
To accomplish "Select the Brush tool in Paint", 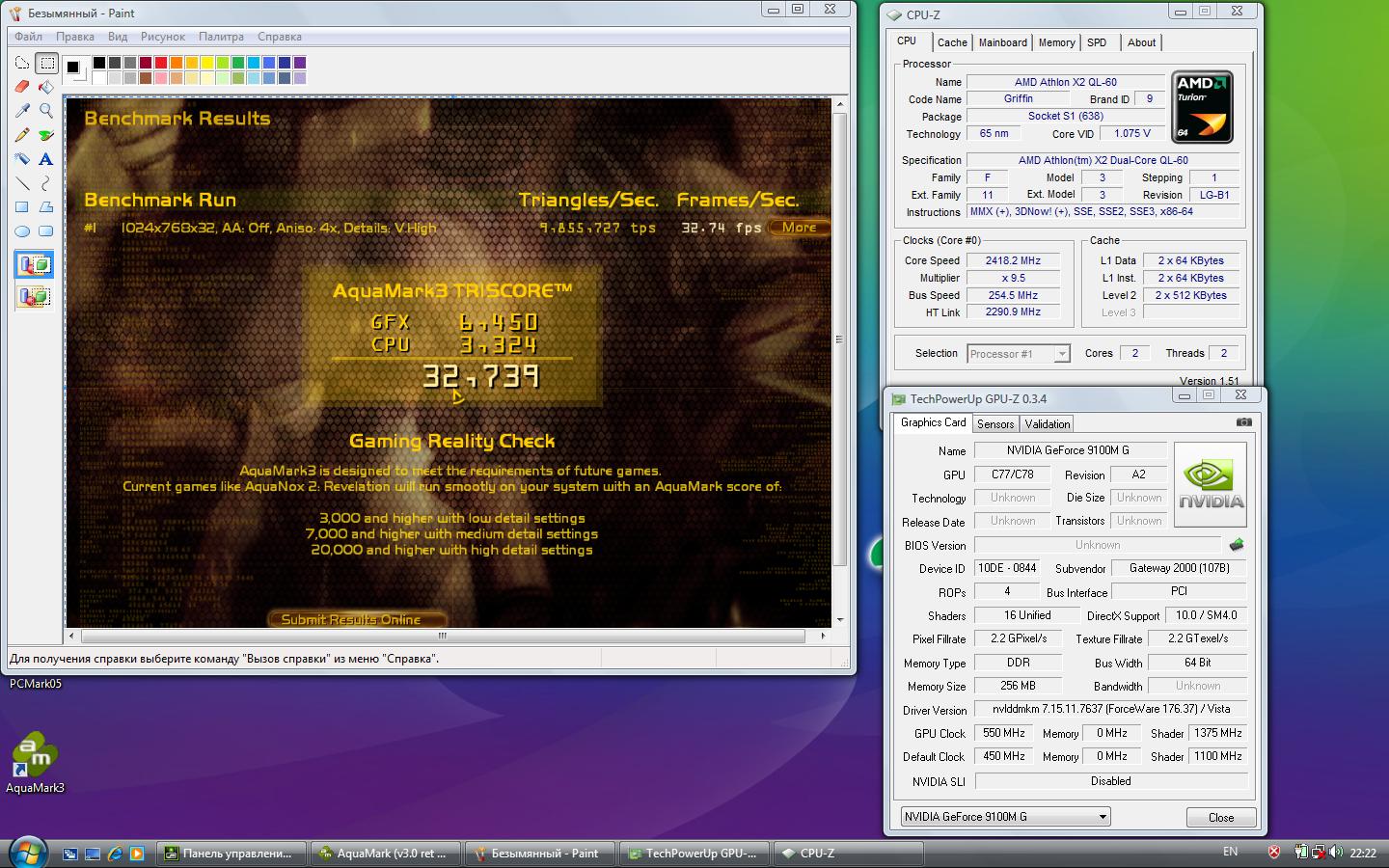I will tap(46, 136).
